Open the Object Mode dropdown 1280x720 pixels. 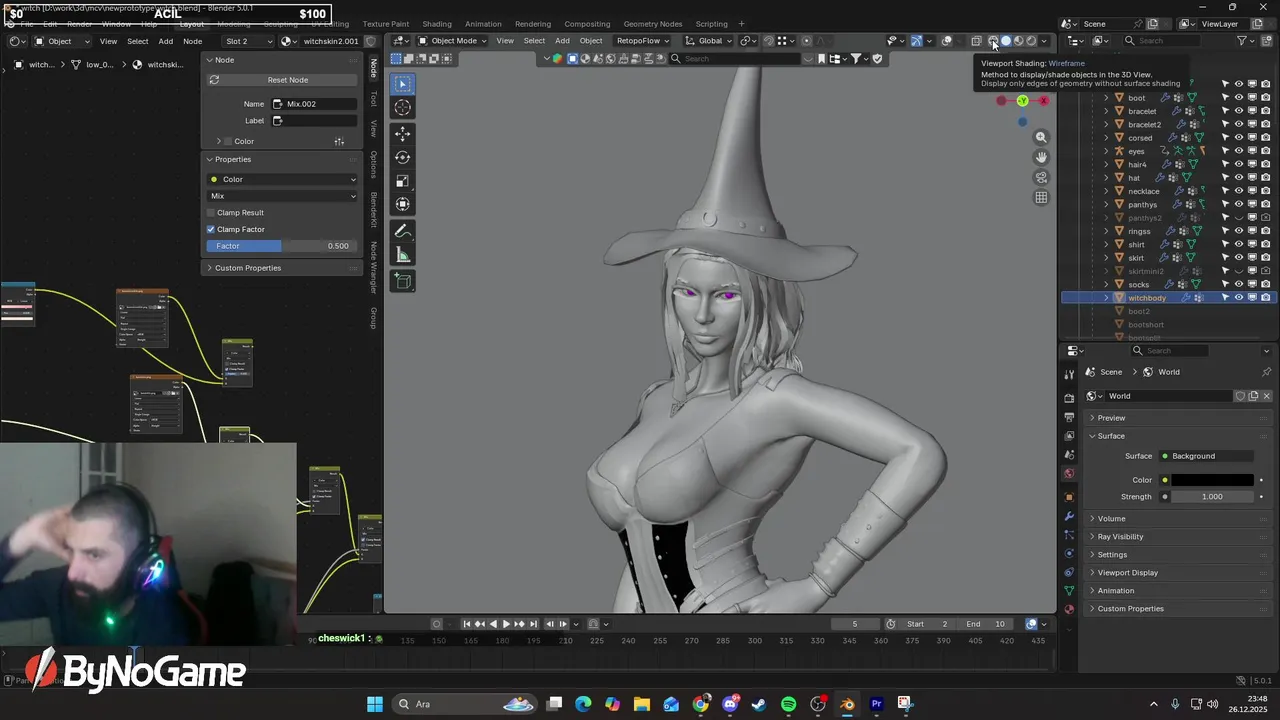point(453,41)
